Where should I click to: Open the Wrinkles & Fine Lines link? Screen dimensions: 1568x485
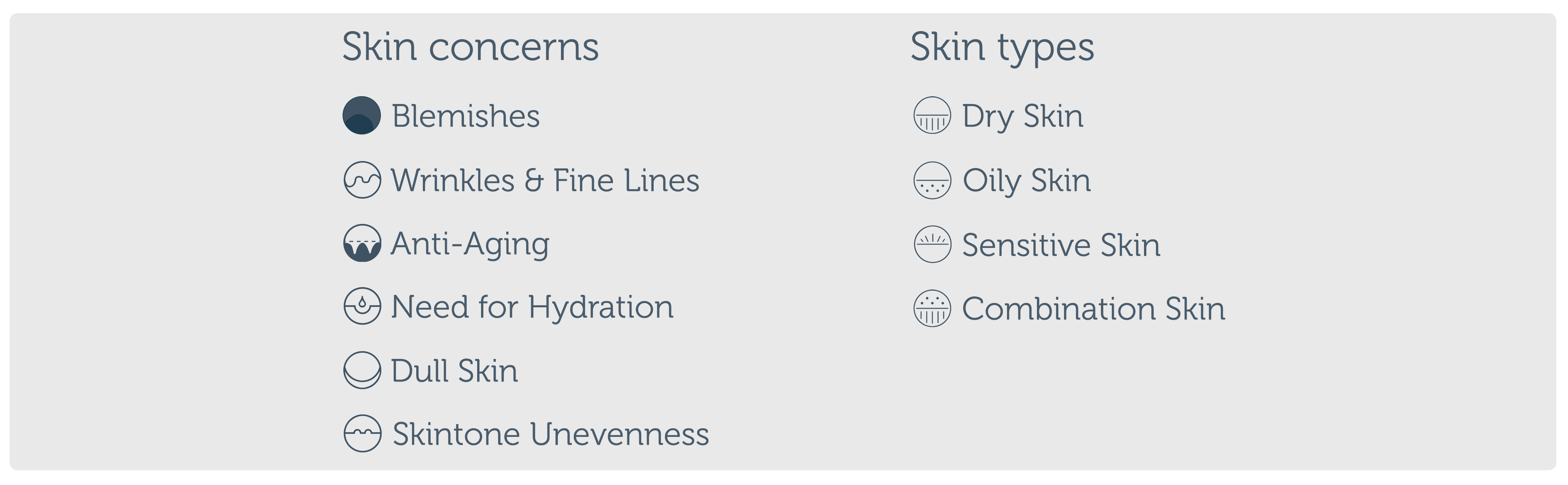click(545, 181)
